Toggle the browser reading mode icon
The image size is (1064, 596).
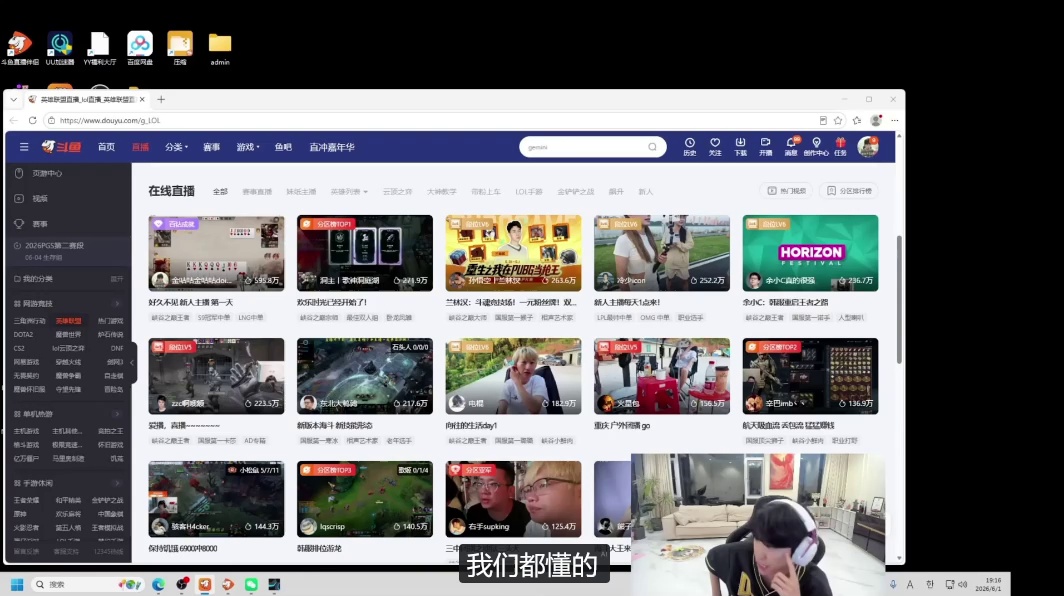tap(823, 120)
